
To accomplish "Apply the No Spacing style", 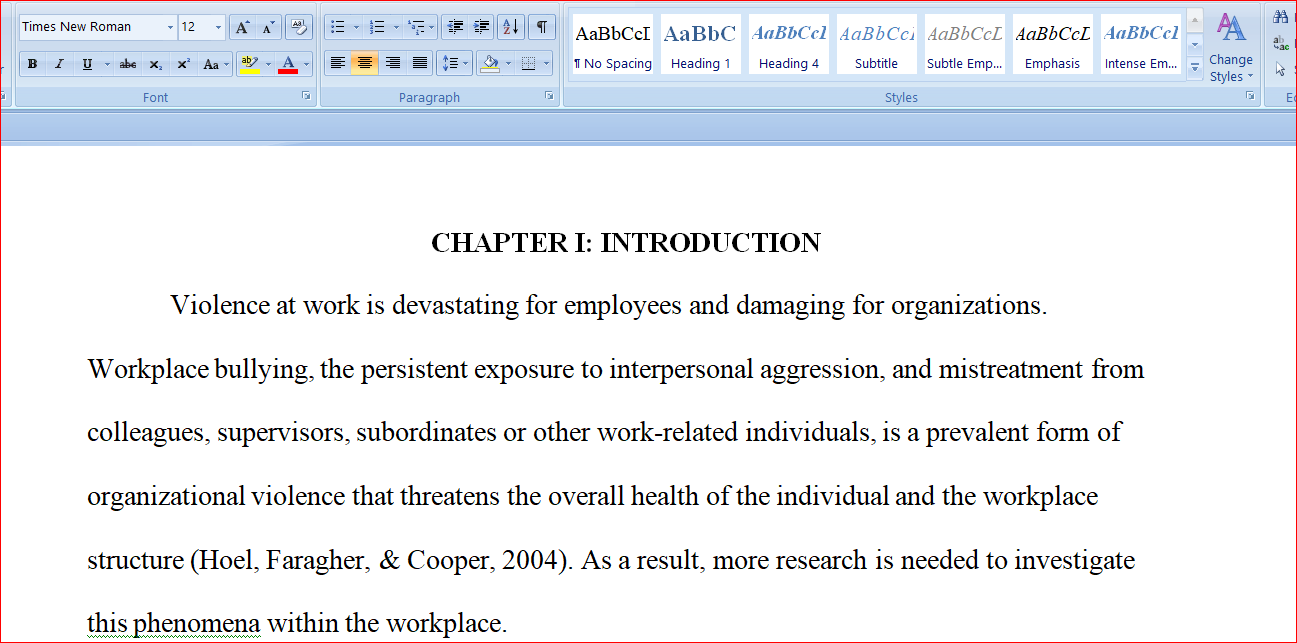I will [613, 45].
